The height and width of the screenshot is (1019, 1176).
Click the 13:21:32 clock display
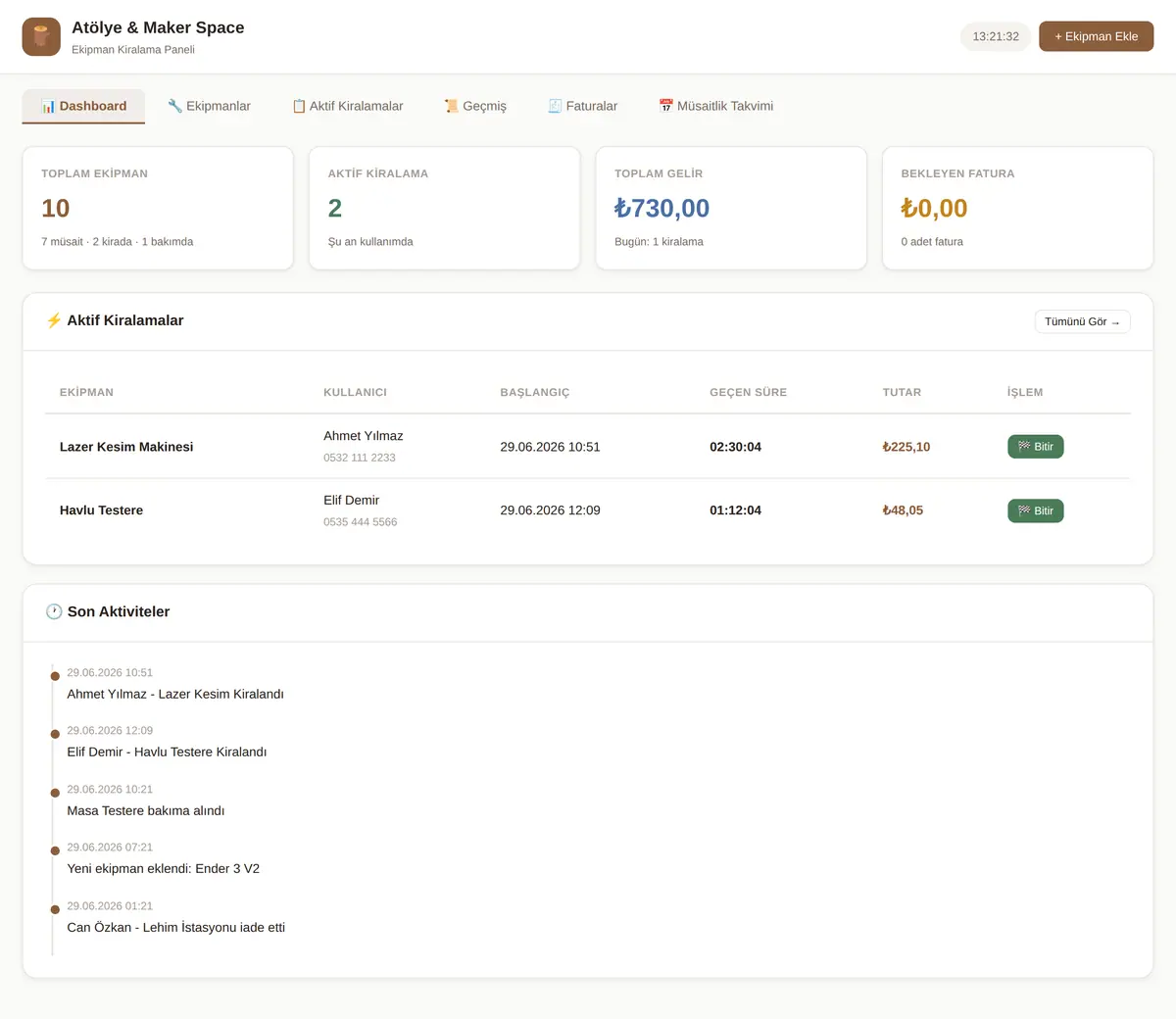[x=996, y=36]
